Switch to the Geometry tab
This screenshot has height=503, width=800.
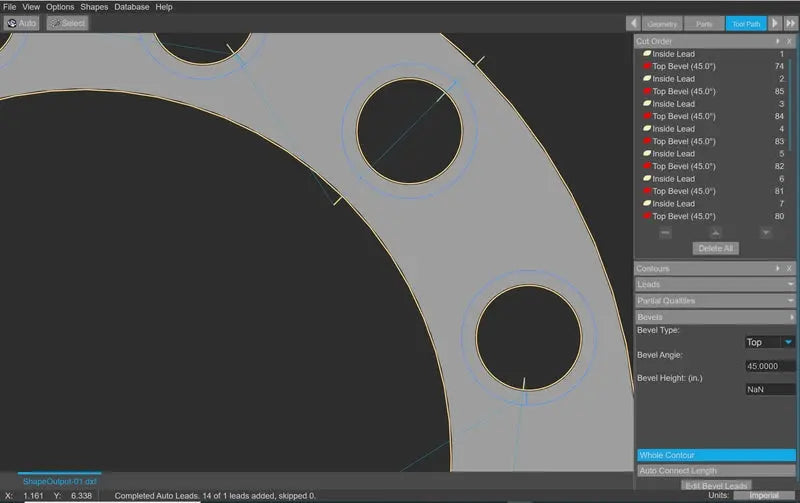[662, 23]
